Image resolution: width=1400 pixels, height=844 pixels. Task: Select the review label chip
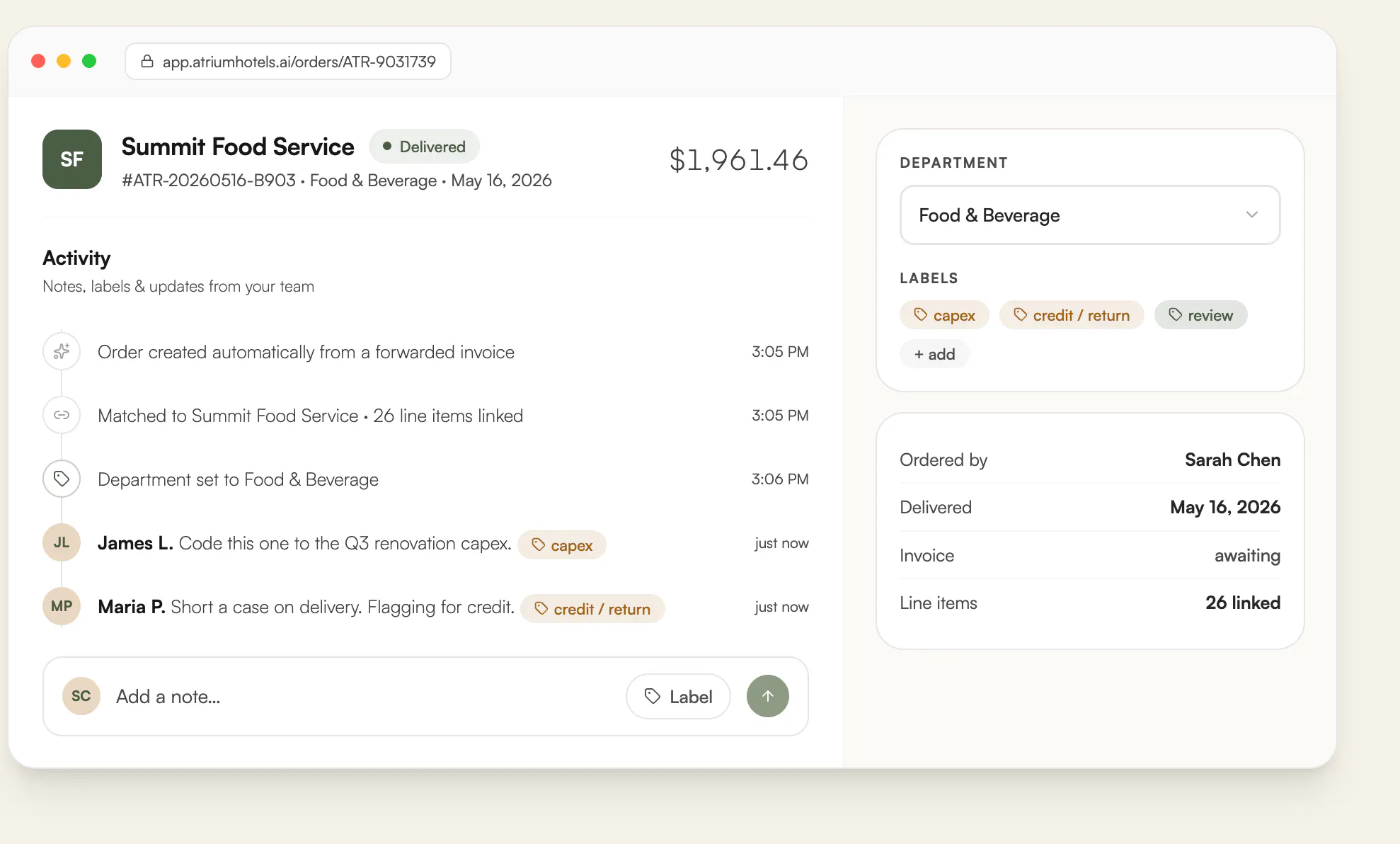click(x=1200, y=315)
